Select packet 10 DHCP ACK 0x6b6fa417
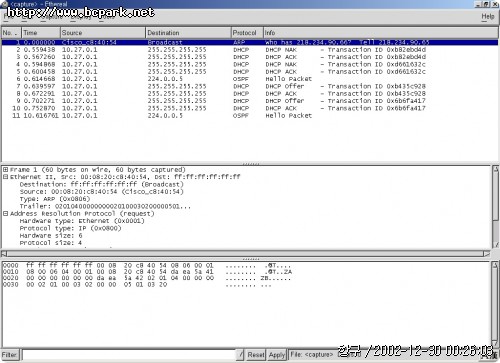 250,108
